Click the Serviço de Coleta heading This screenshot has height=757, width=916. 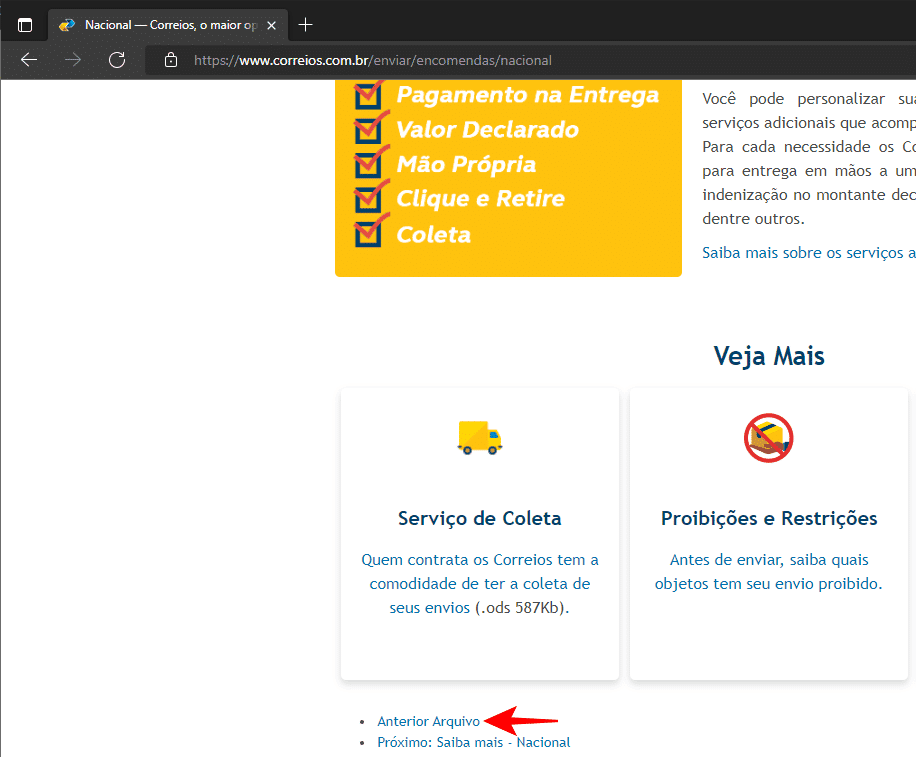480,518
